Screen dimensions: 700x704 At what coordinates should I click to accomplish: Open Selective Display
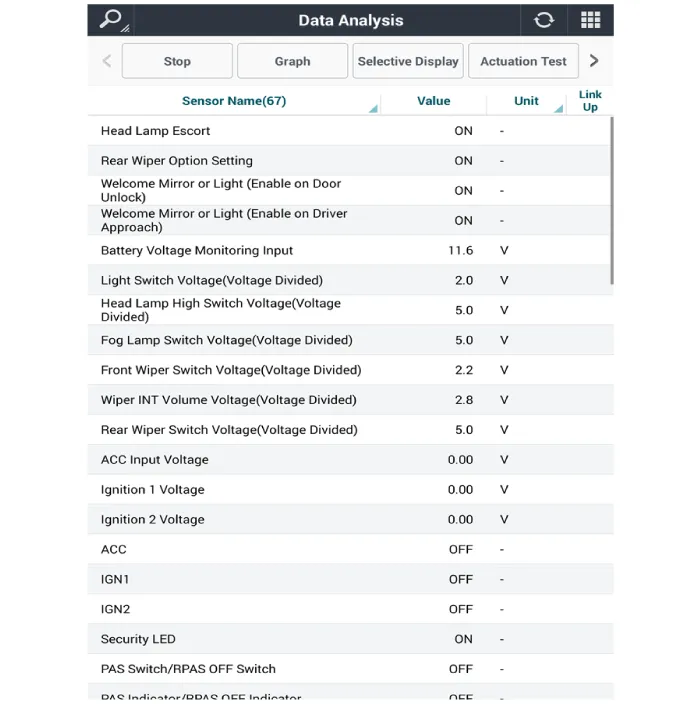[408, 61]
